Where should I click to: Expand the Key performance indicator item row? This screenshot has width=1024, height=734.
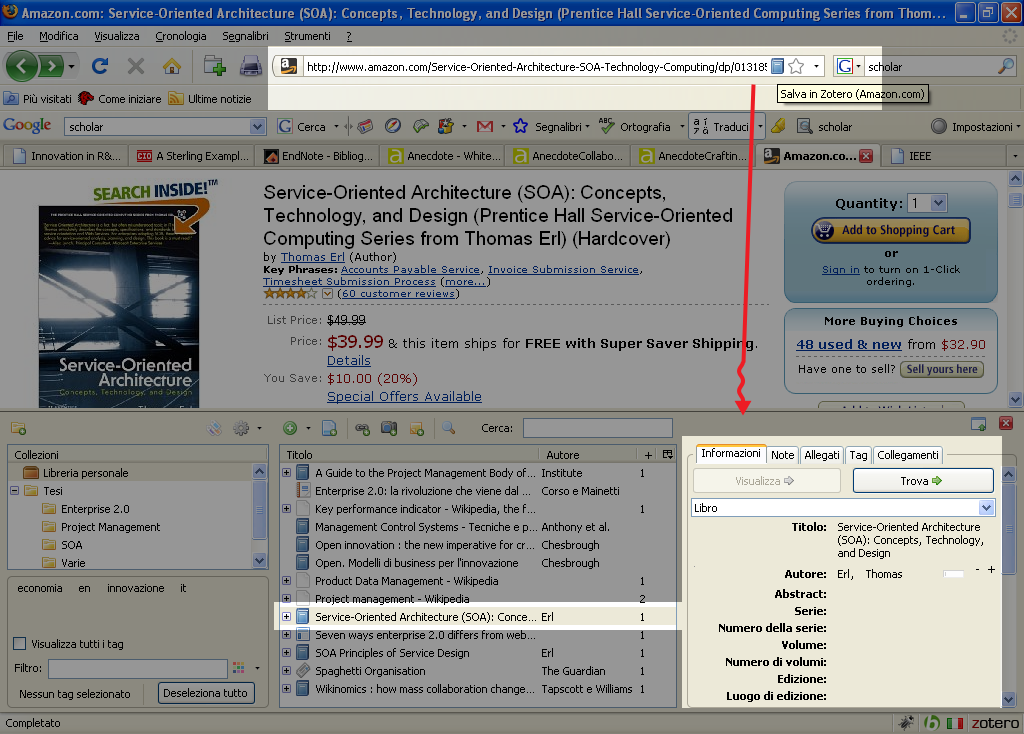[x=286, y=508]
